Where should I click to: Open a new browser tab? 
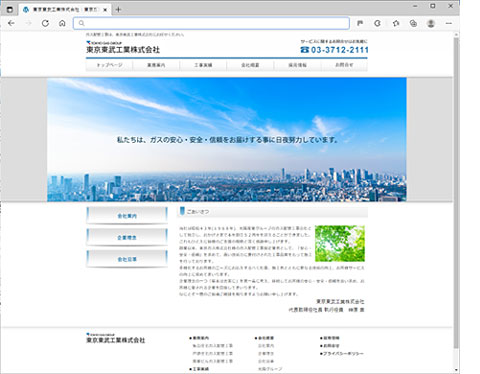[x=118, y=10]
